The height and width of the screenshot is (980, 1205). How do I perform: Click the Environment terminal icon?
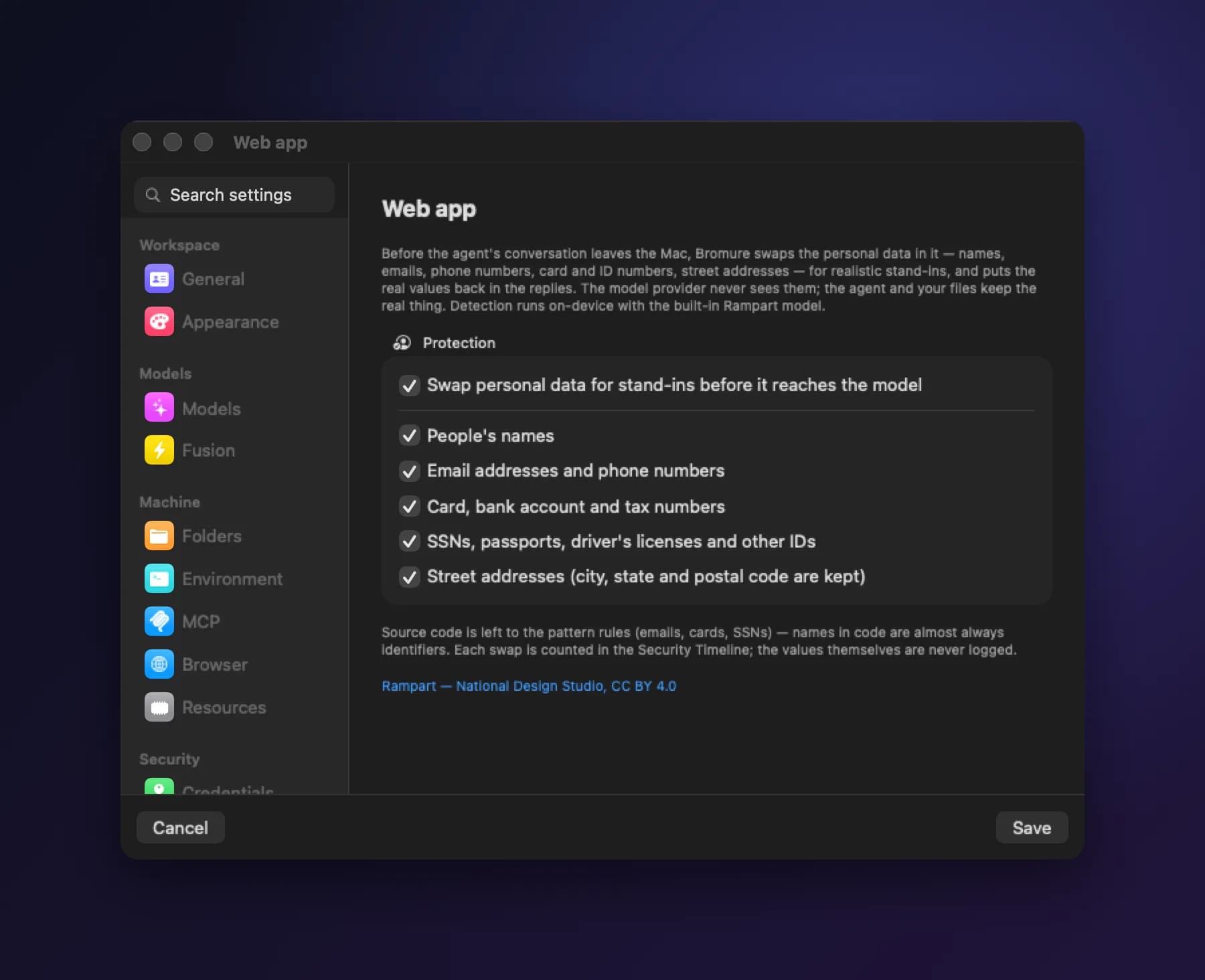(x=159, y=579)
